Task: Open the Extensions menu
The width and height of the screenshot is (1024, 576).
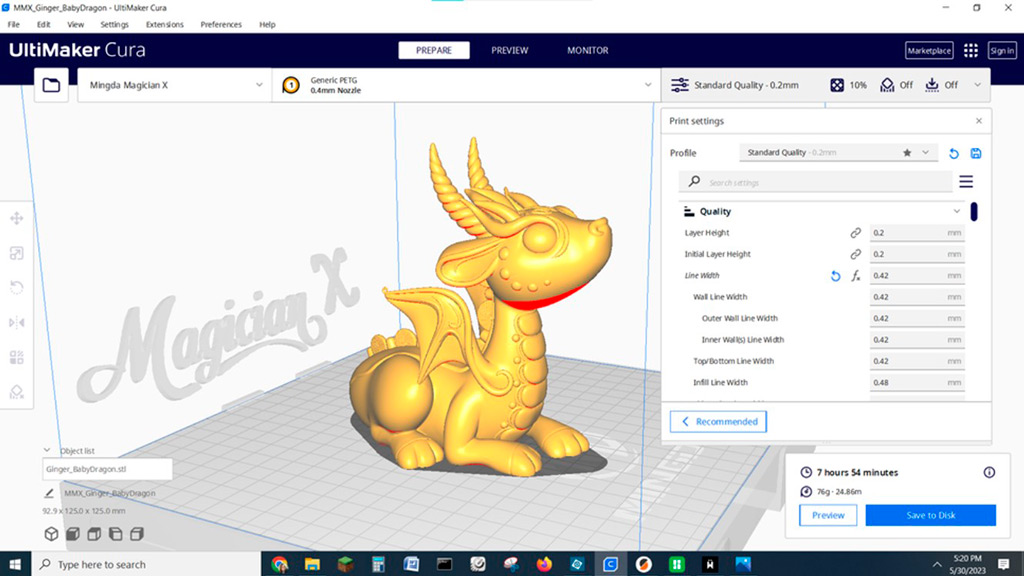Action: pos(164,24)
